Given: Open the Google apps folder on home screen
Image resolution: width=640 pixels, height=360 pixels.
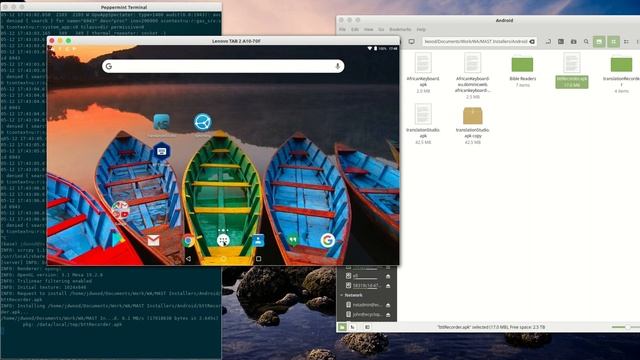Looking at the screenshot, I should (x=120, y=211).
